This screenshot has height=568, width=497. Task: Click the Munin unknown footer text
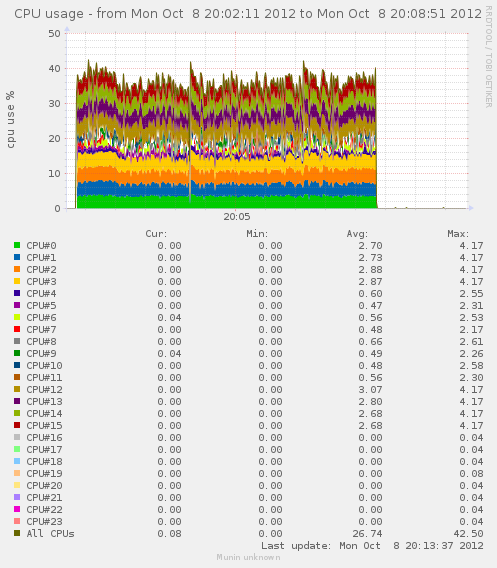[248, 557]
